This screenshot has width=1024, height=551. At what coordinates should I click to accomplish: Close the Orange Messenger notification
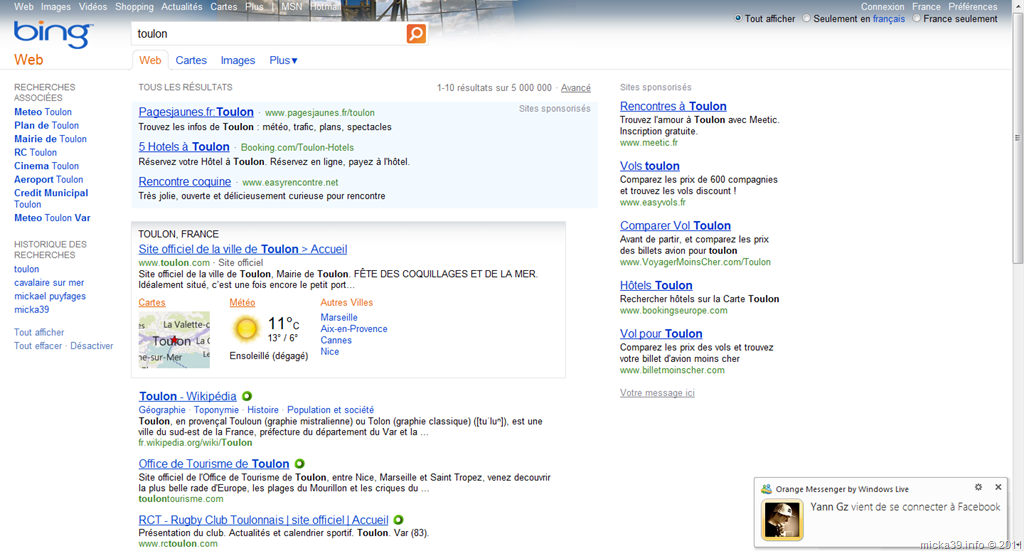point(998,487)
